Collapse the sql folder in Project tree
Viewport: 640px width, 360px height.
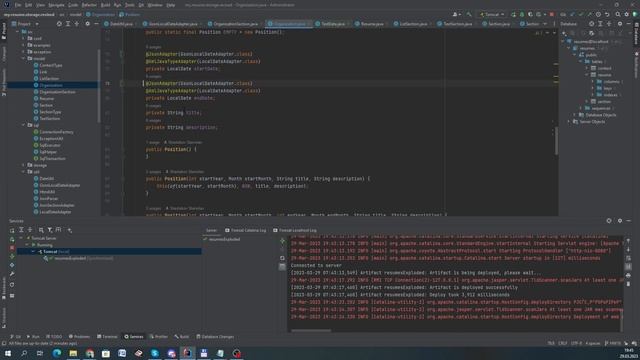(23, 125)
